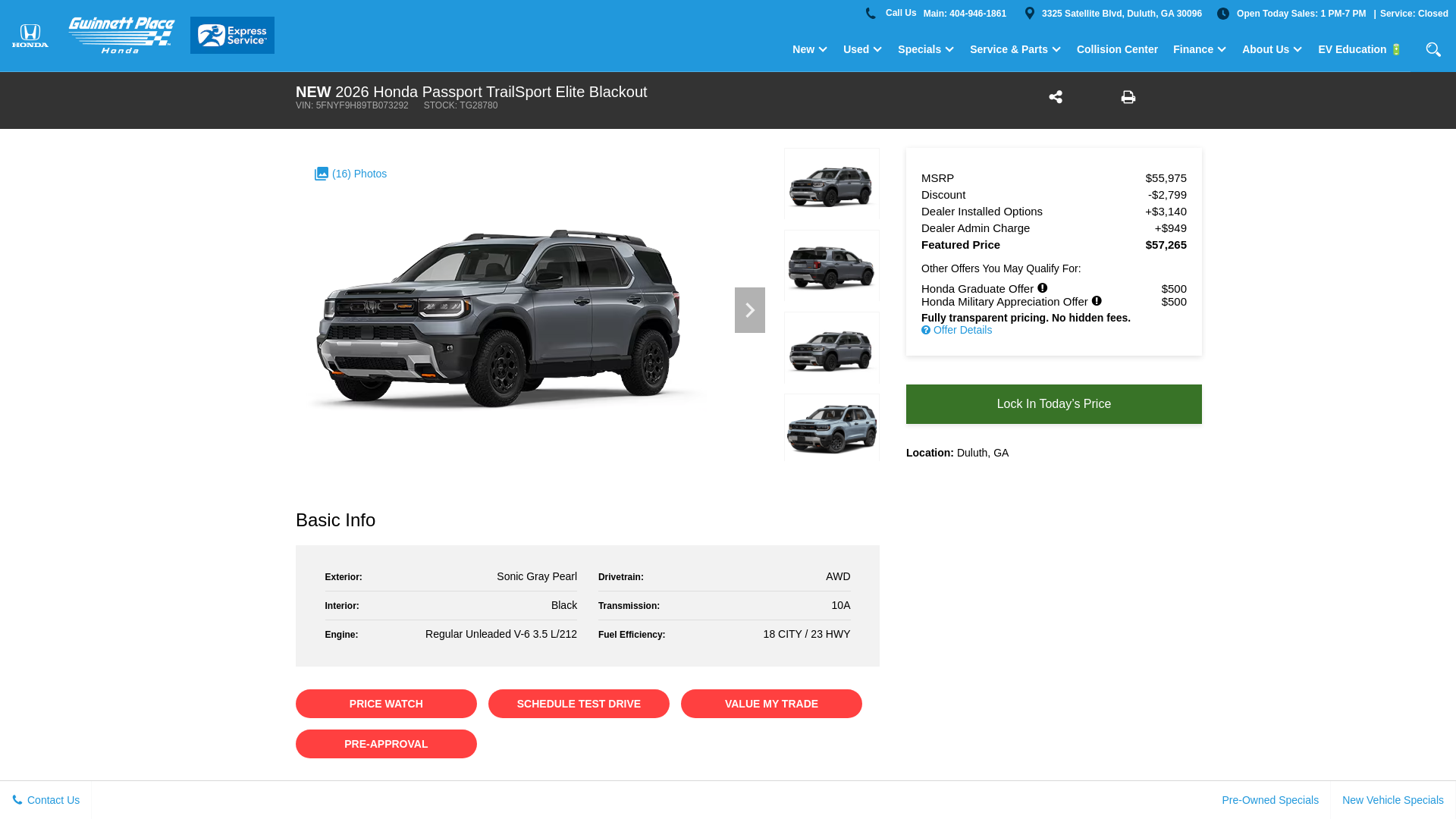Click the VIN 5FNYF9H89TB073292 text

click(x=352, y=105)
